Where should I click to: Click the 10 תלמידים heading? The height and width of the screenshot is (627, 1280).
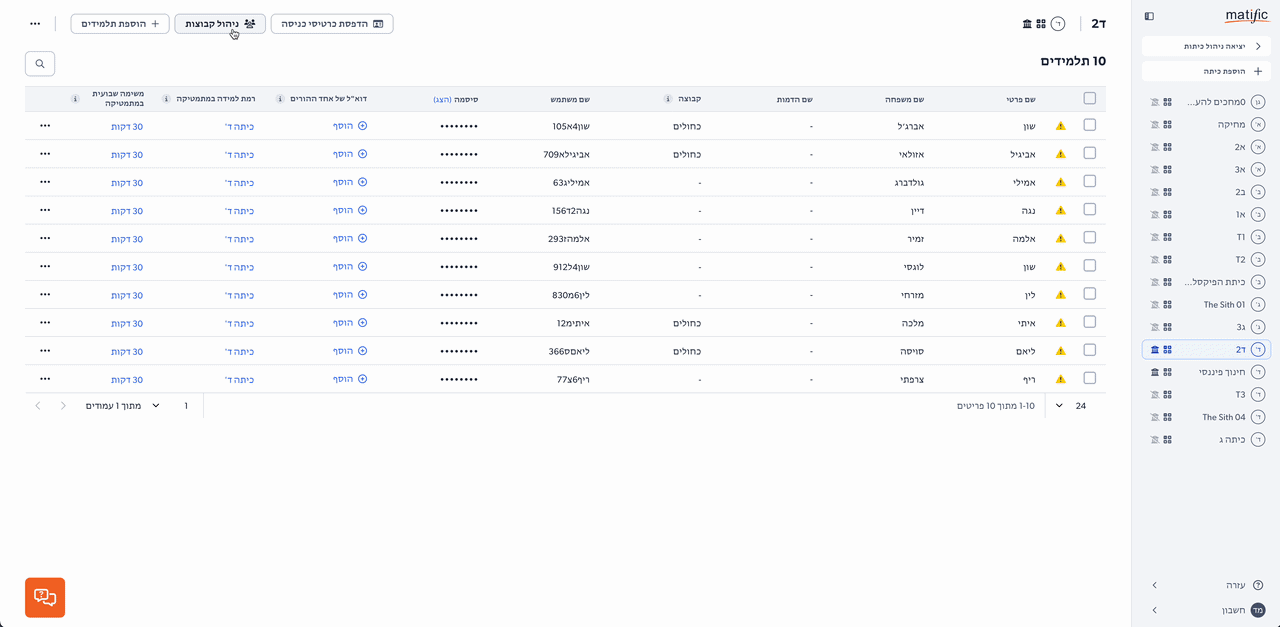(x=1073, y=61)
